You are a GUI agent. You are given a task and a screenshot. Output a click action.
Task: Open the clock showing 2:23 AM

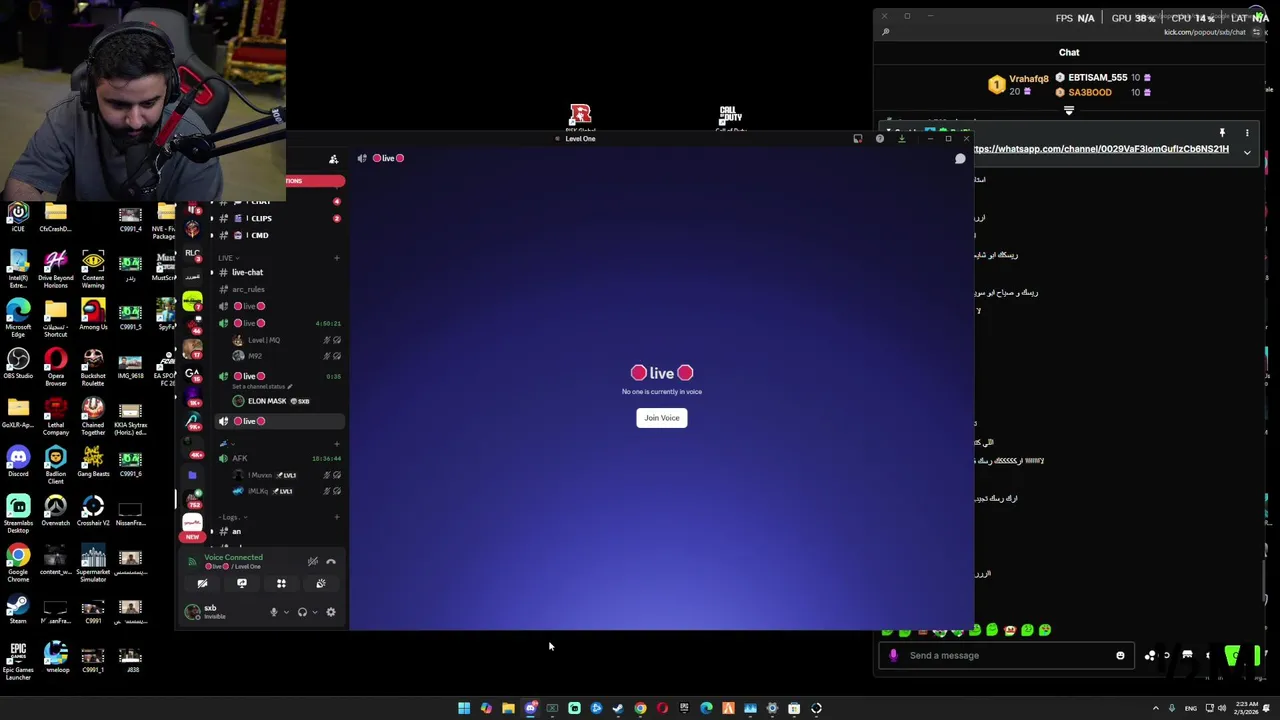(x=1245, y=708)
